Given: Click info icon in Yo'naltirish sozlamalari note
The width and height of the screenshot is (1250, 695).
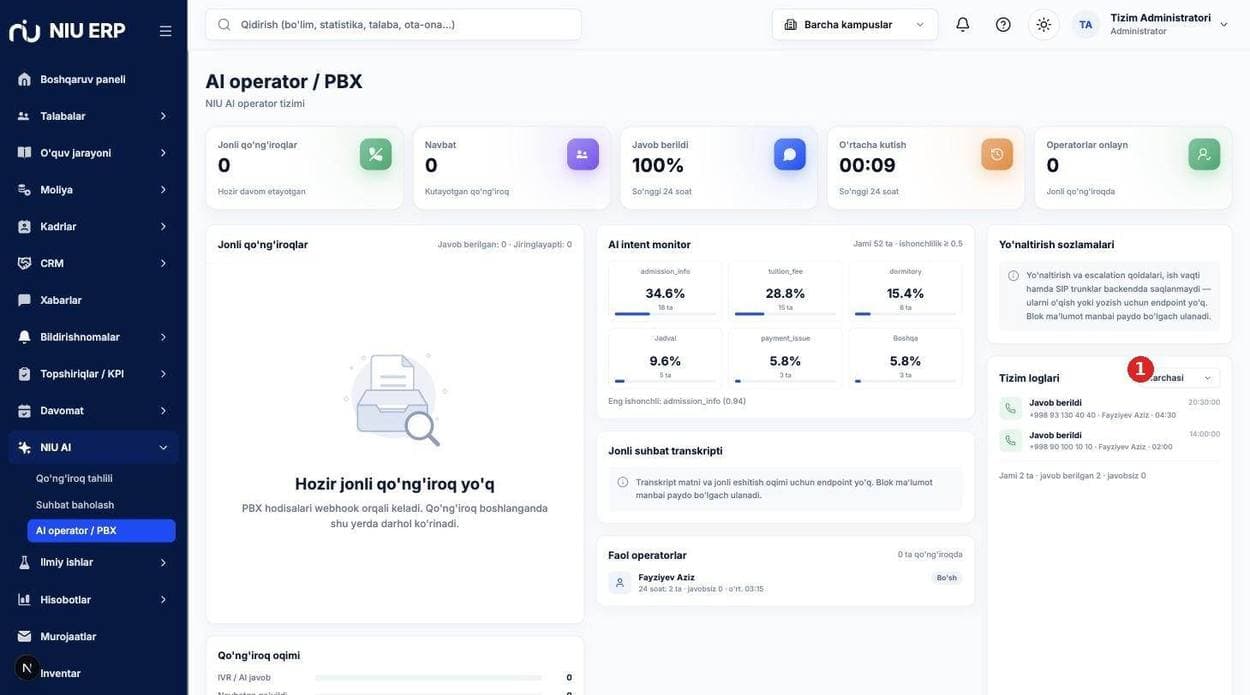Looking at the screenshot, I should tap(1013, 276).
